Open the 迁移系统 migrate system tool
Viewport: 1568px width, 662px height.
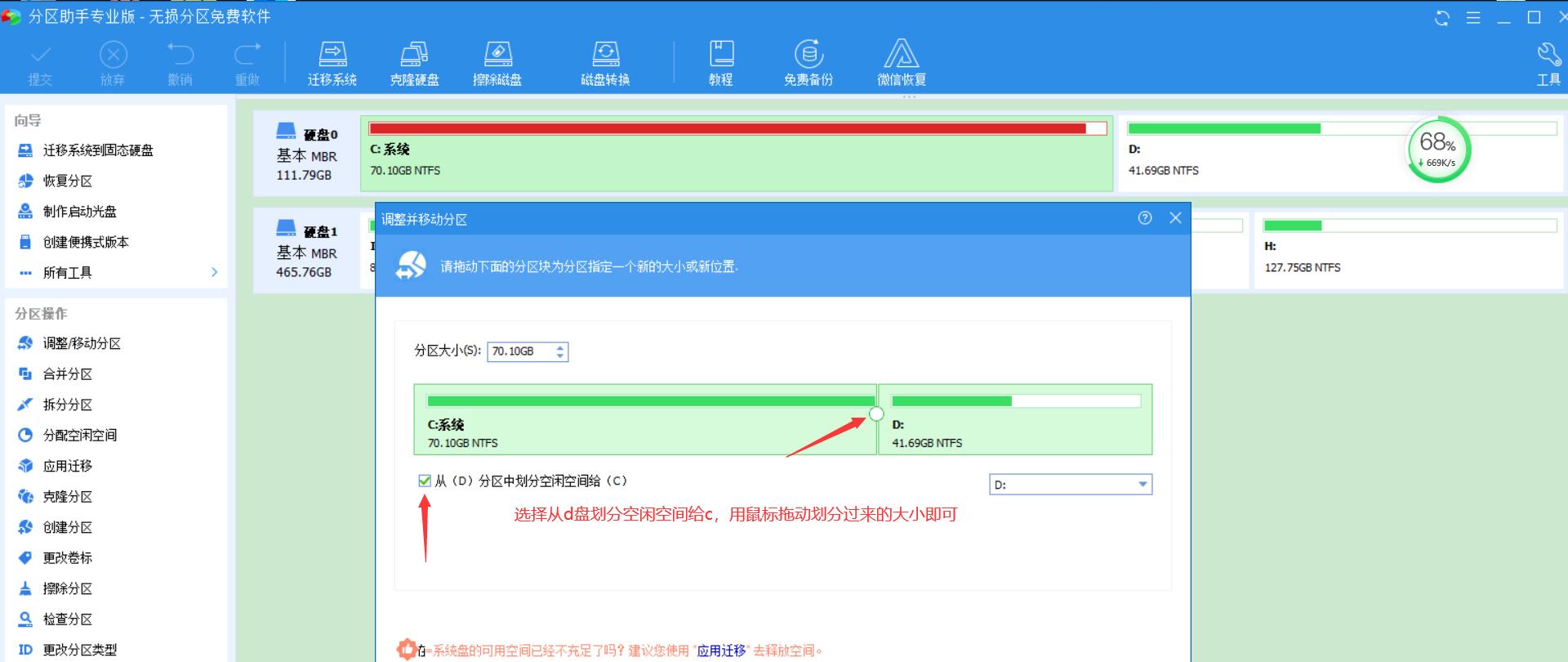click(x=332, y=64)
